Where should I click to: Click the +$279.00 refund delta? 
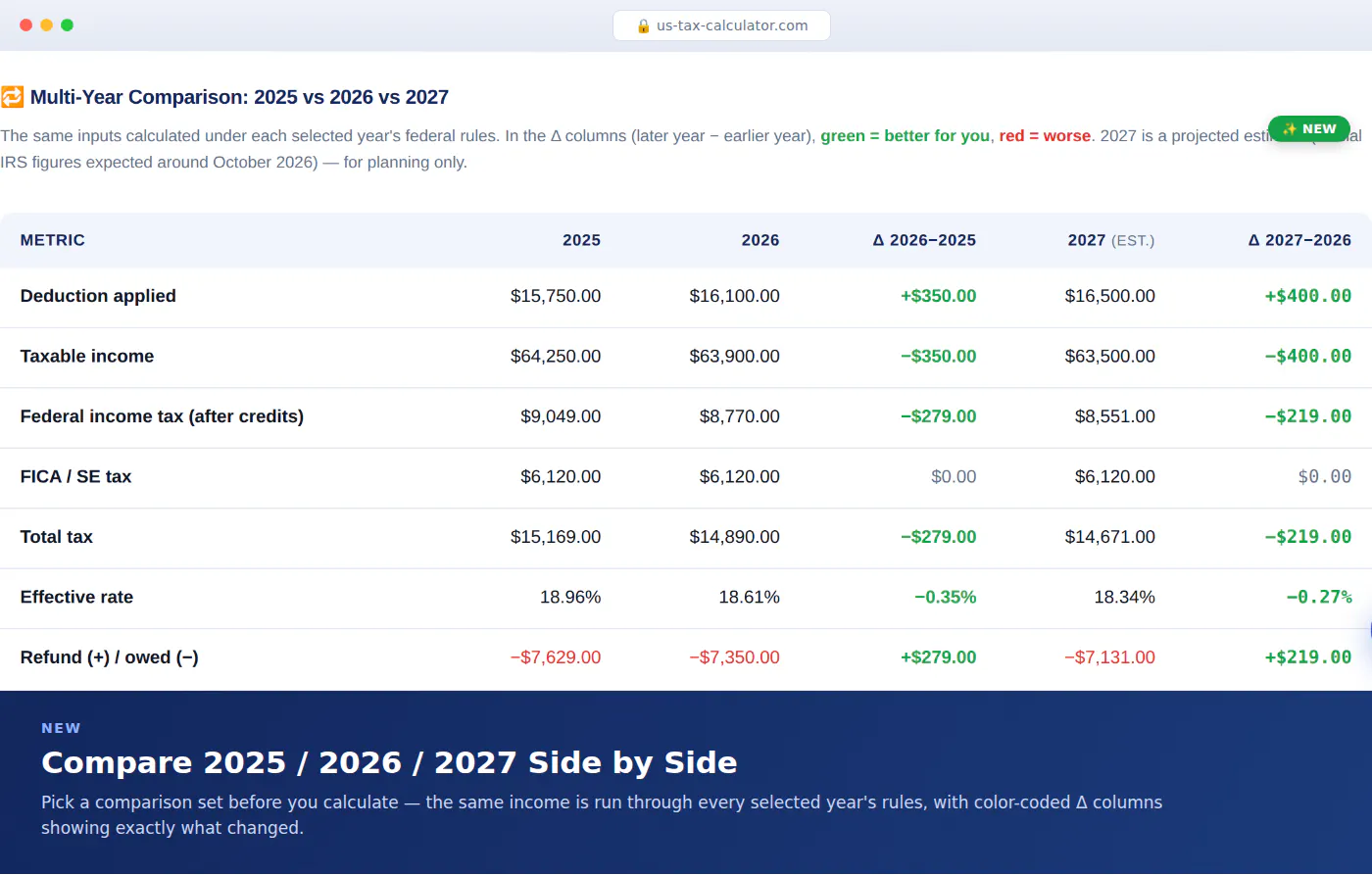point(939,657)
